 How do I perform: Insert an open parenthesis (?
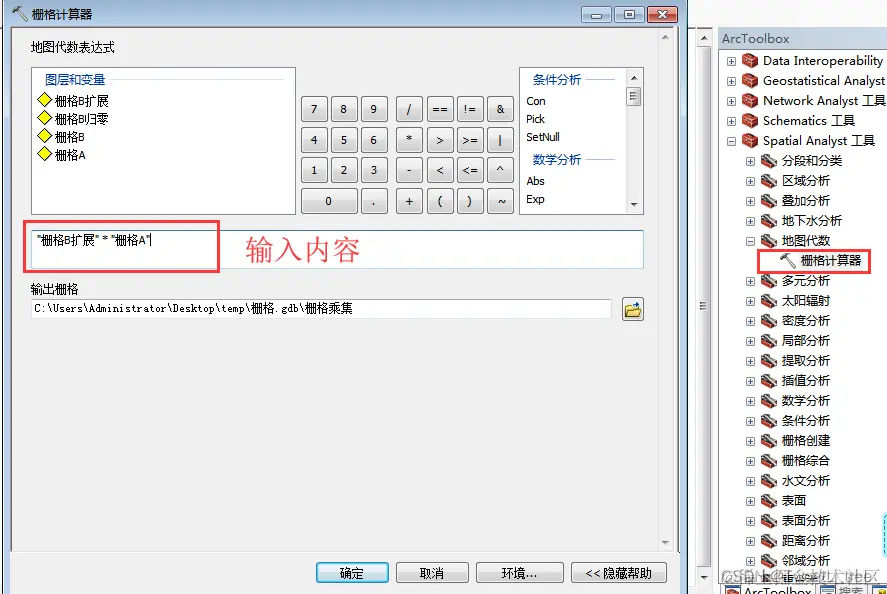tap(440, 201)
